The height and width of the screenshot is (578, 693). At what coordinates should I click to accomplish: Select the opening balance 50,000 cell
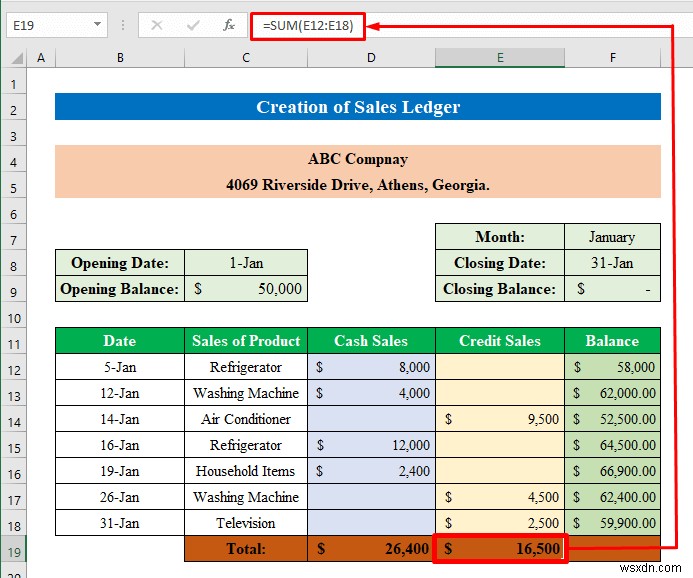point(246,289)
